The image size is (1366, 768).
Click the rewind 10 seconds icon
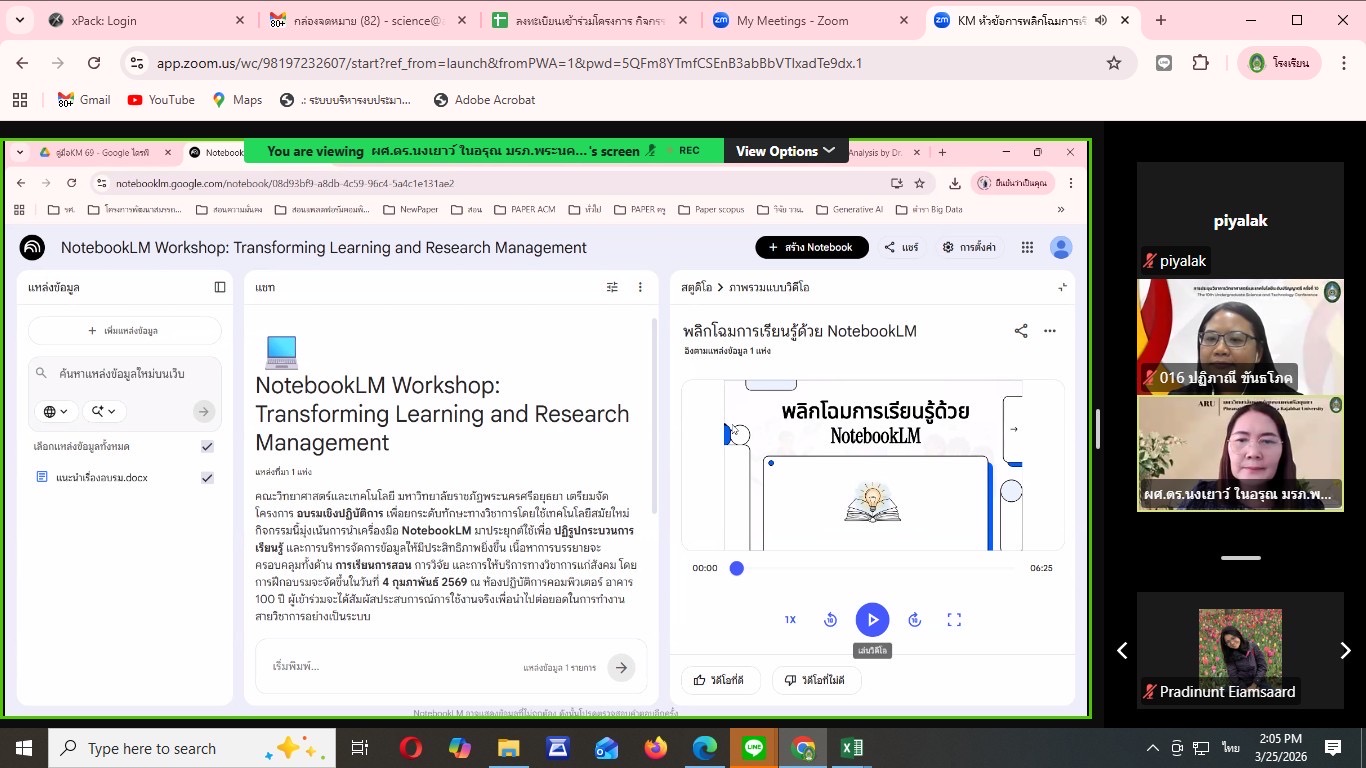[830, 620]
